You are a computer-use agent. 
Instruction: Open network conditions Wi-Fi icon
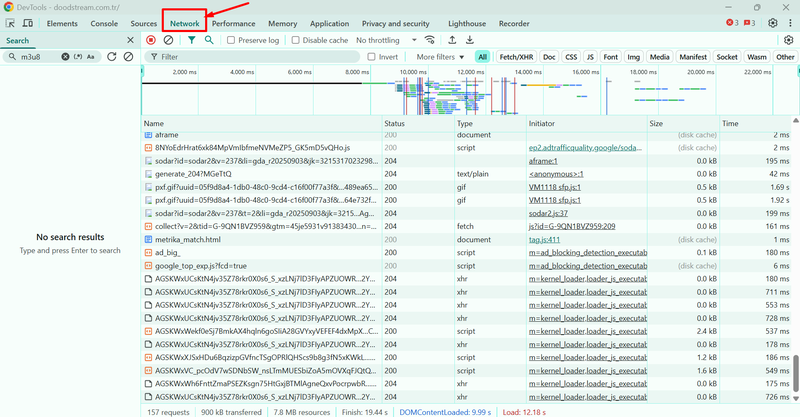point(430,40)
